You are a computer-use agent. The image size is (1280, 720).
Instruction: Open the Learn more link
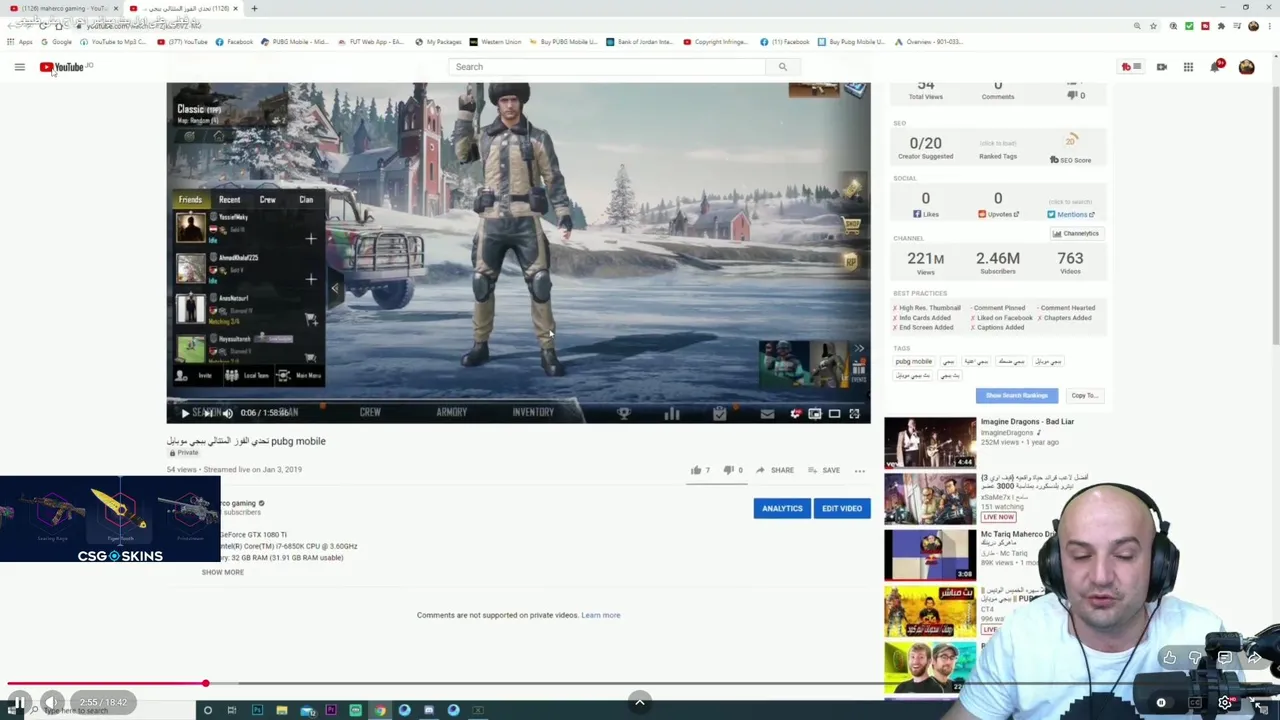point(601,615)
